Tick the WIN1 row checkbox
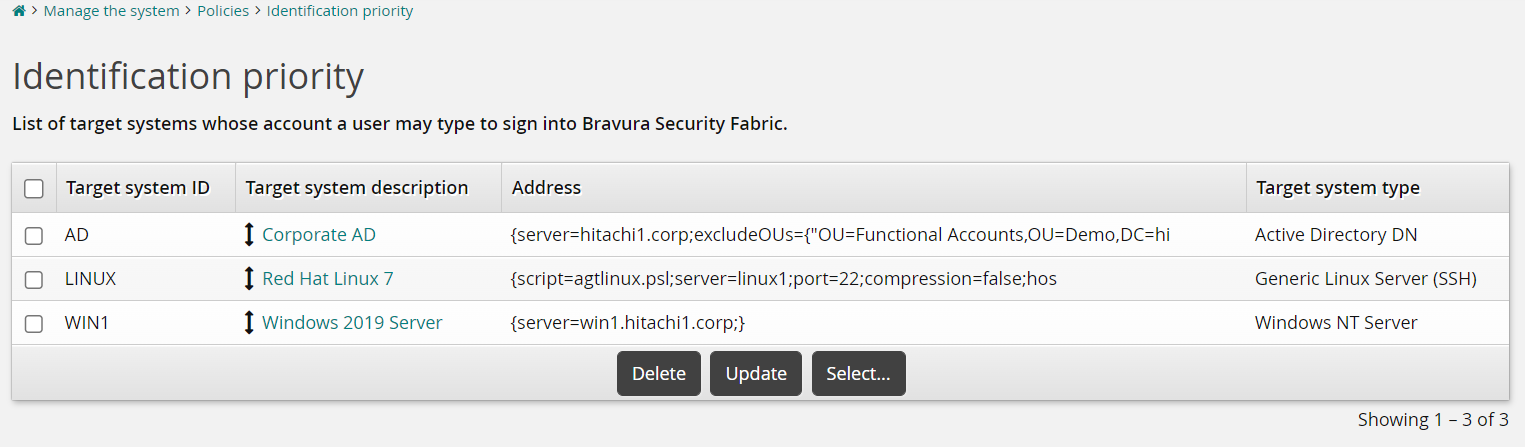1525x447 pixels. point(34,324)
